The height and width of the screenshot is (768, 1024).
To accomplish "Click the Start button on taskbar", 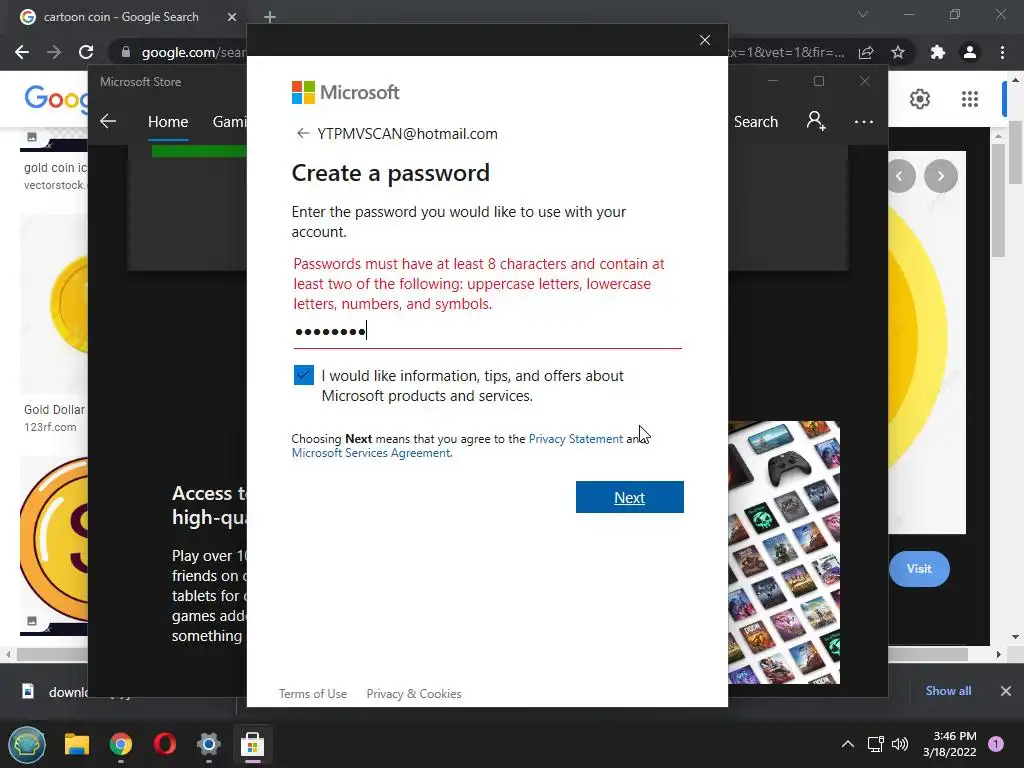I will (x=27, y=744).
